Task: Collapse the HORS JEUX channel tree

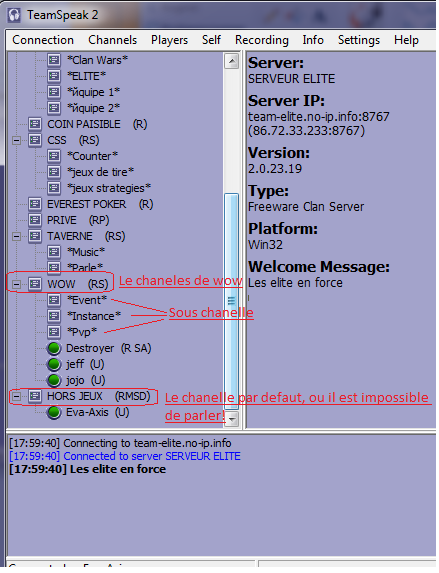Action: (16, 396)
